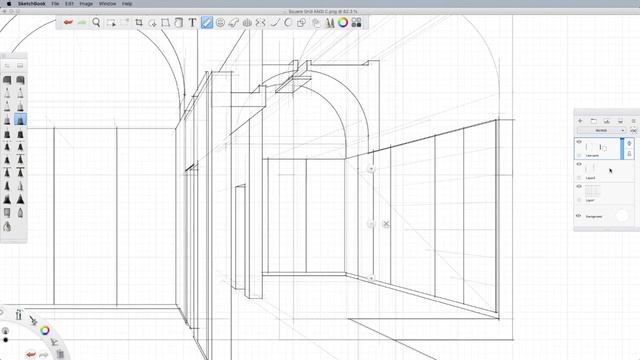Click the Undo arrow in the top toolbar
The height and width of the screenshot is (360, 640).
click(68, 22)
